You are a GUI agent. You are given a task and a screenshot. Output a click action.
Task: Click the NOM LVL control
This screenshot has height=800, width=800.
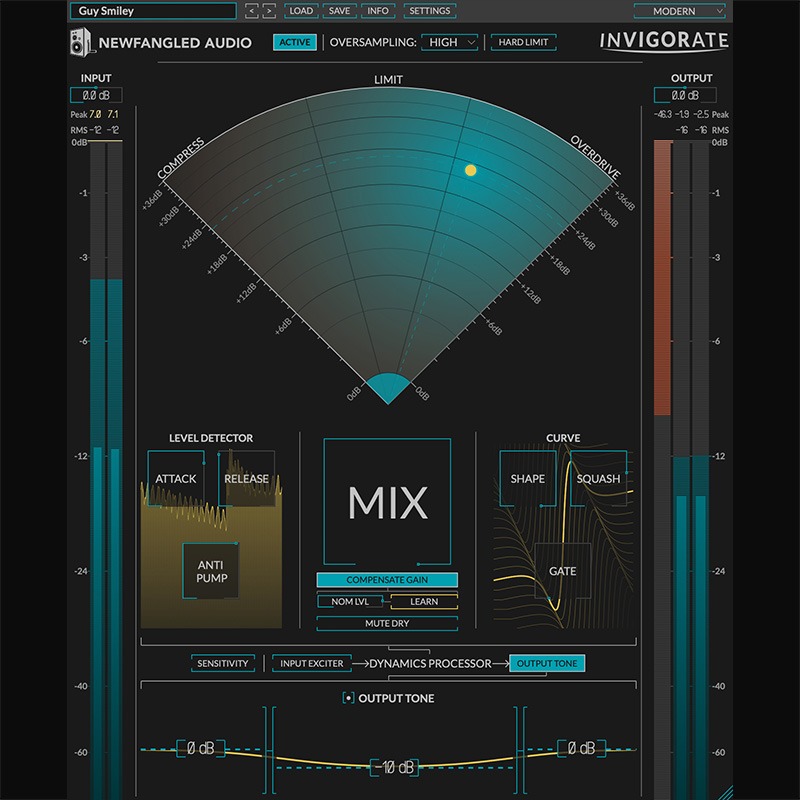(x=350, y=602)
